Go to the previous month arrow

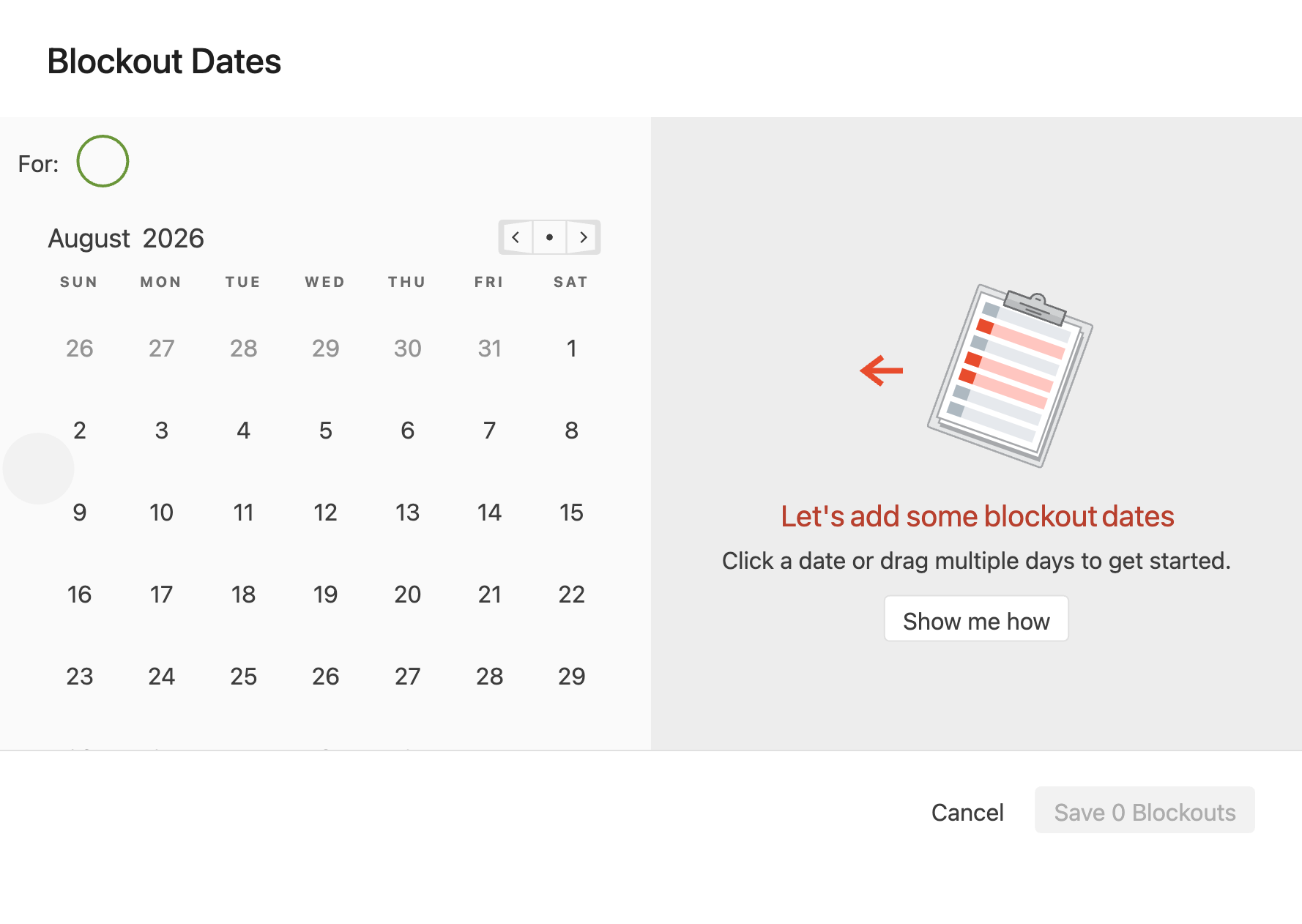(x=516, y=237)
